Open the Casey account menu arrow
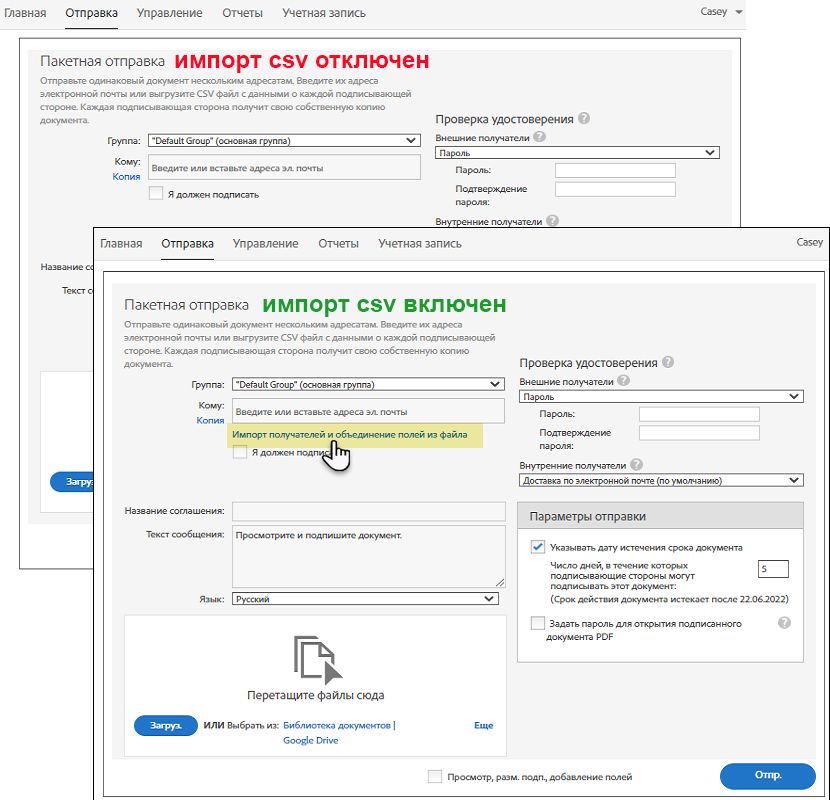 (x=737, y=12)
